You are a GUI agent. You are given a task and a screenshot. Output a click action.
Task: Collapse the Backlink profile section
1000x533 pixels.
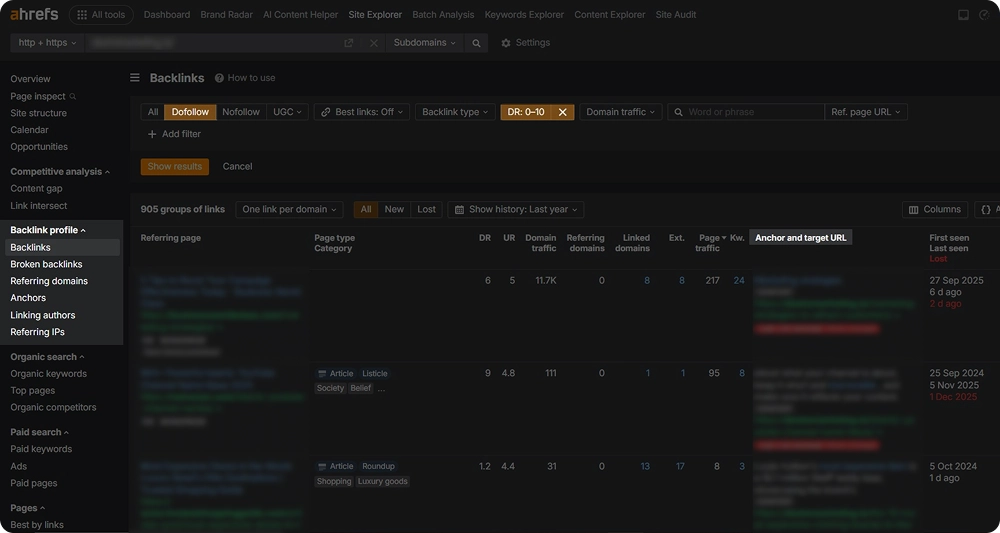[x=48, y=230]
